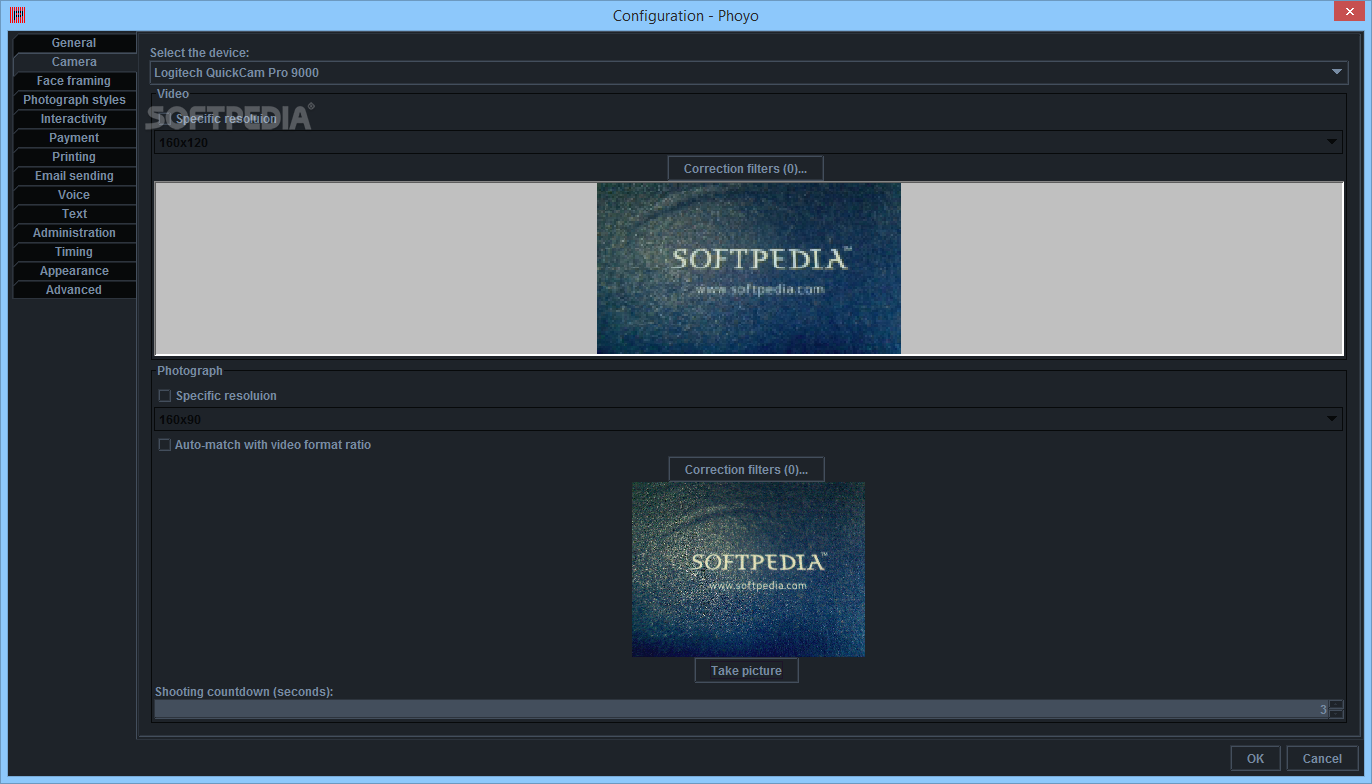Viewport: 1372px width, 784px height.
Task: Click the Take picture button
Action: 746,671
